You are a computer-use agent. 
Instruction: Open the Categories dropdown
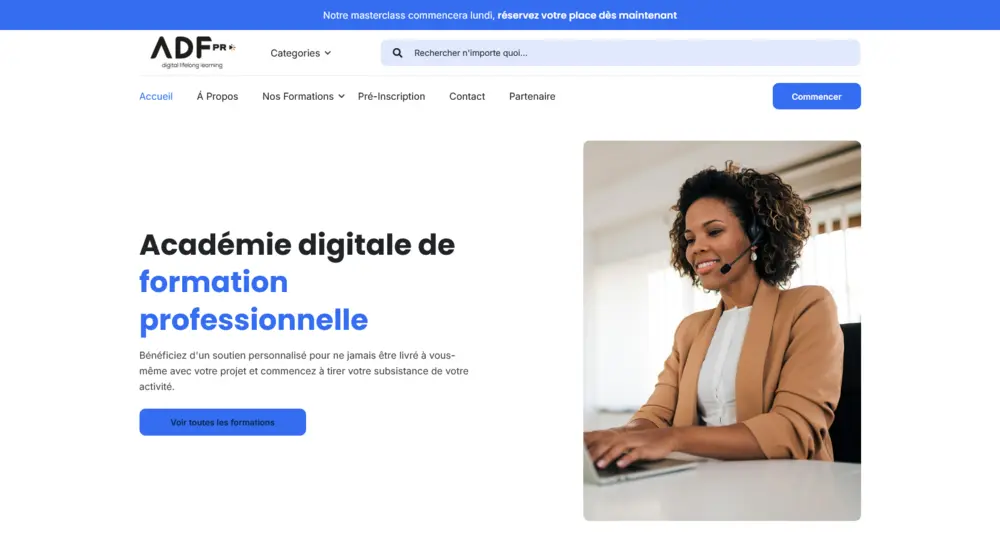pos(300,53)
